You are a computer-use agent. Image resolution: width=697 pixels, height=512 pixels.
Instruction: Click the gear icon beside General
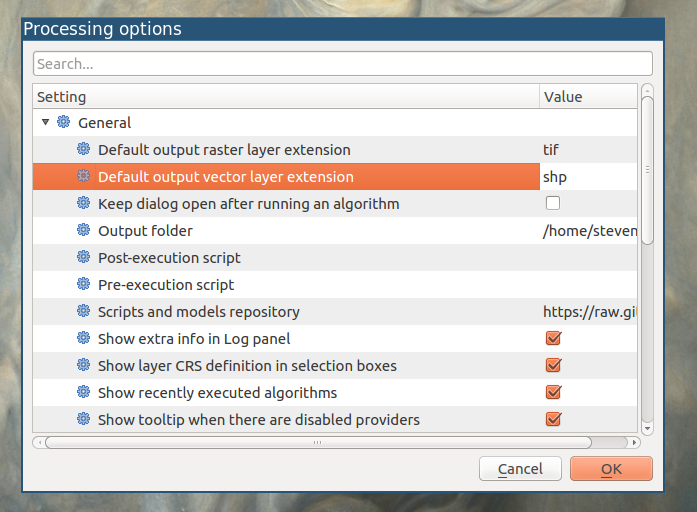(64, 123)
